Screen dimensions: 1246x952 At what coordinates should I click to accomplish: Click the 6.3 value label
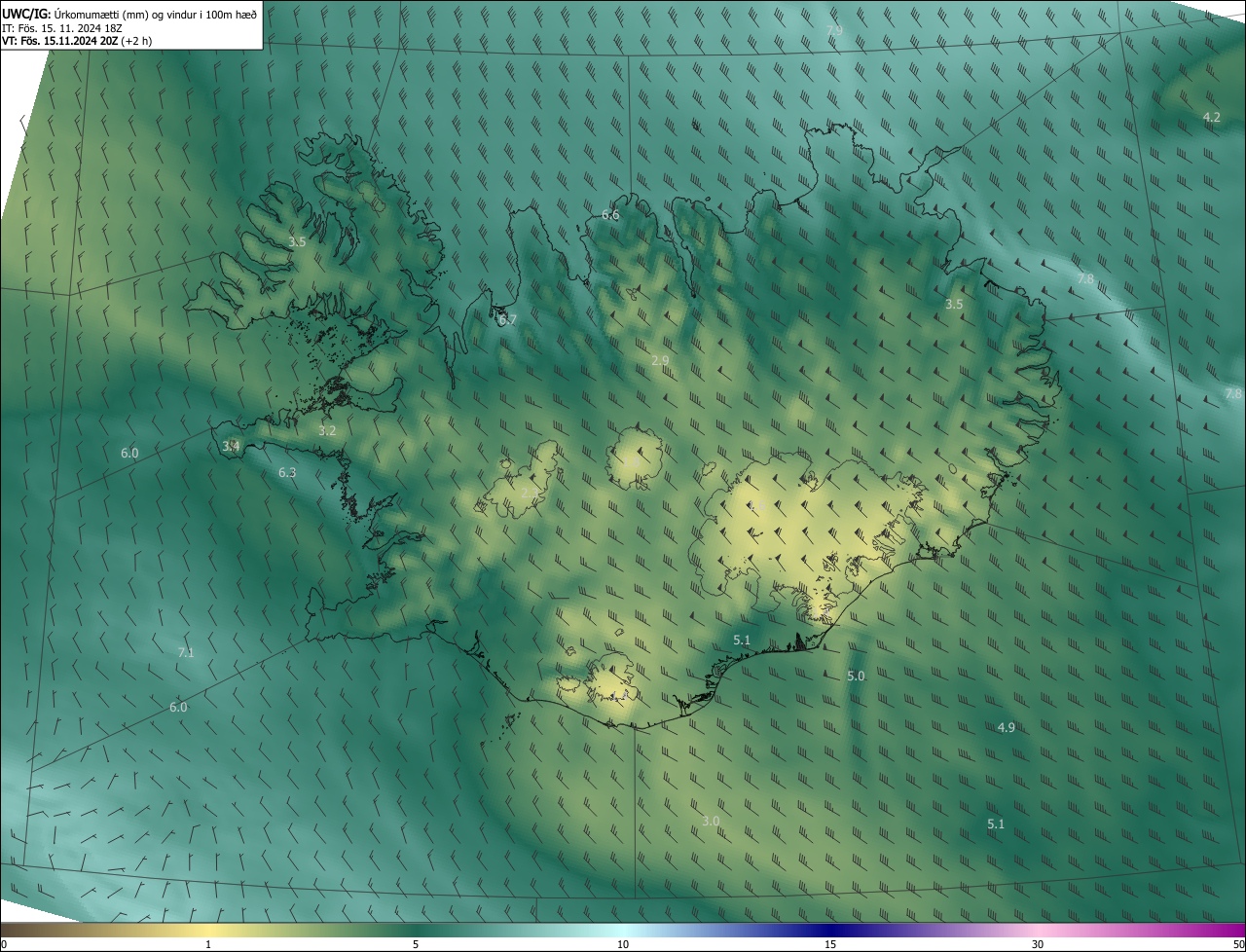click(287, 472)
